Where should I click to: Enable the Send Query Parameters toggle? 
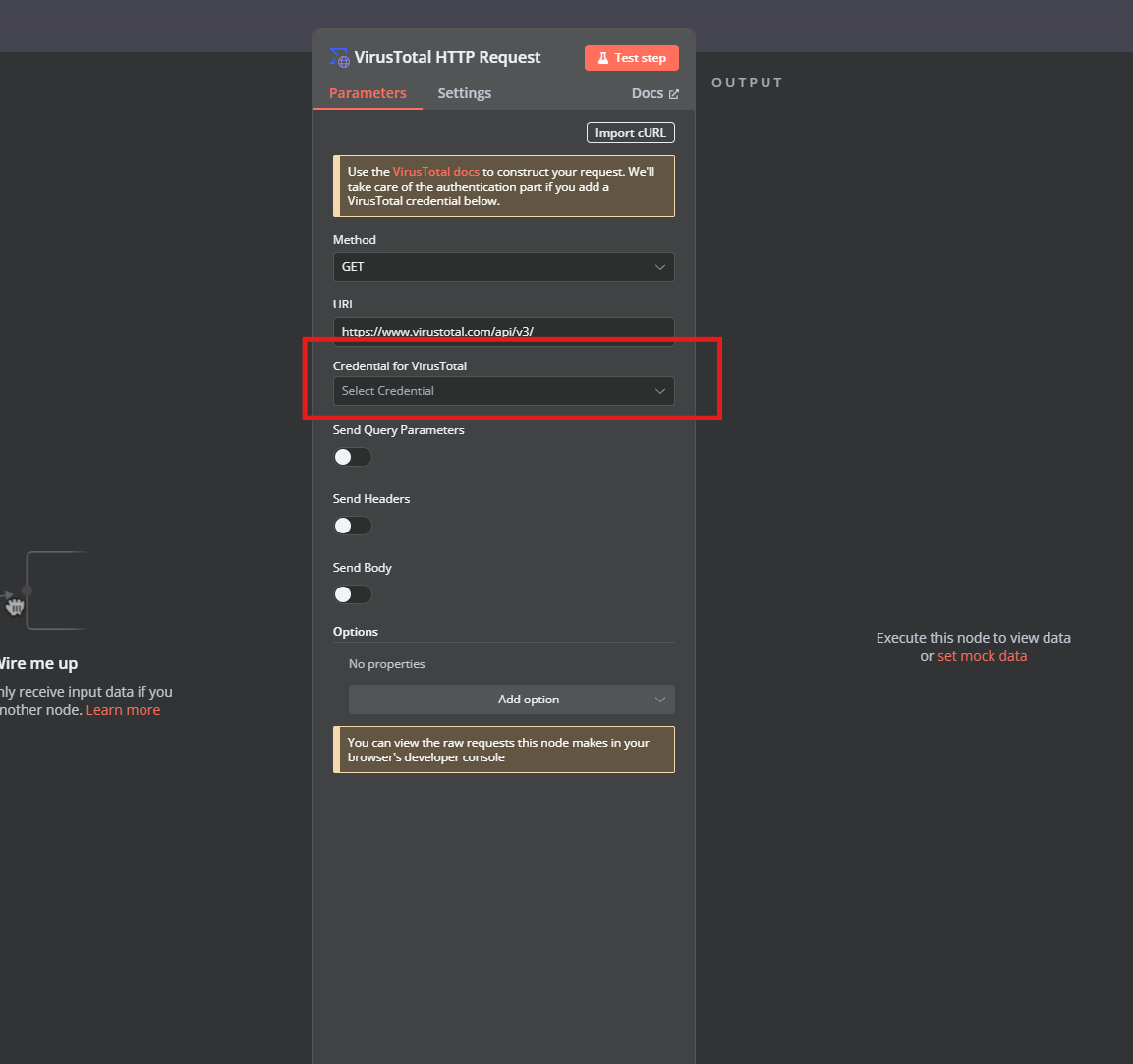pyautogui.click(x=353, y=457)
